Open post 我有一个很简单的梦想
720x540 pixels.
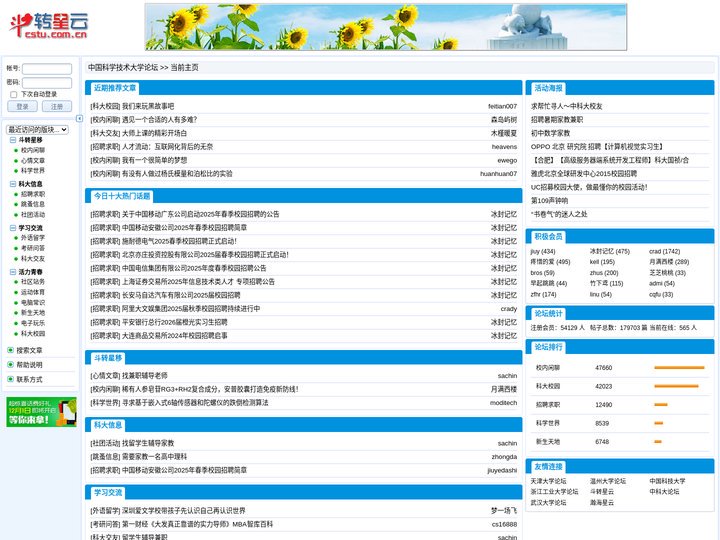(x=154, y=160)
